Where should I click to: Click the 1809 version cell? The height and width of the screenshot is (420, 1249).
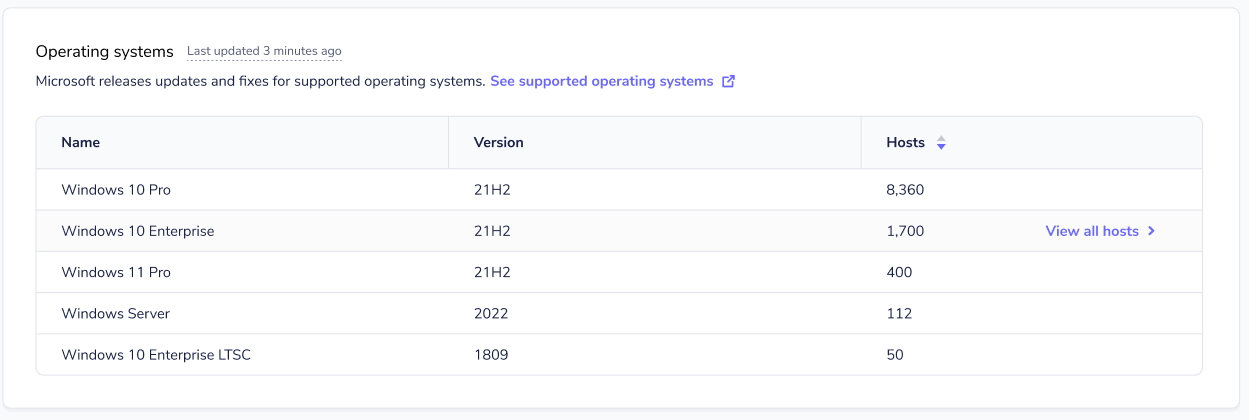[491, 354]
